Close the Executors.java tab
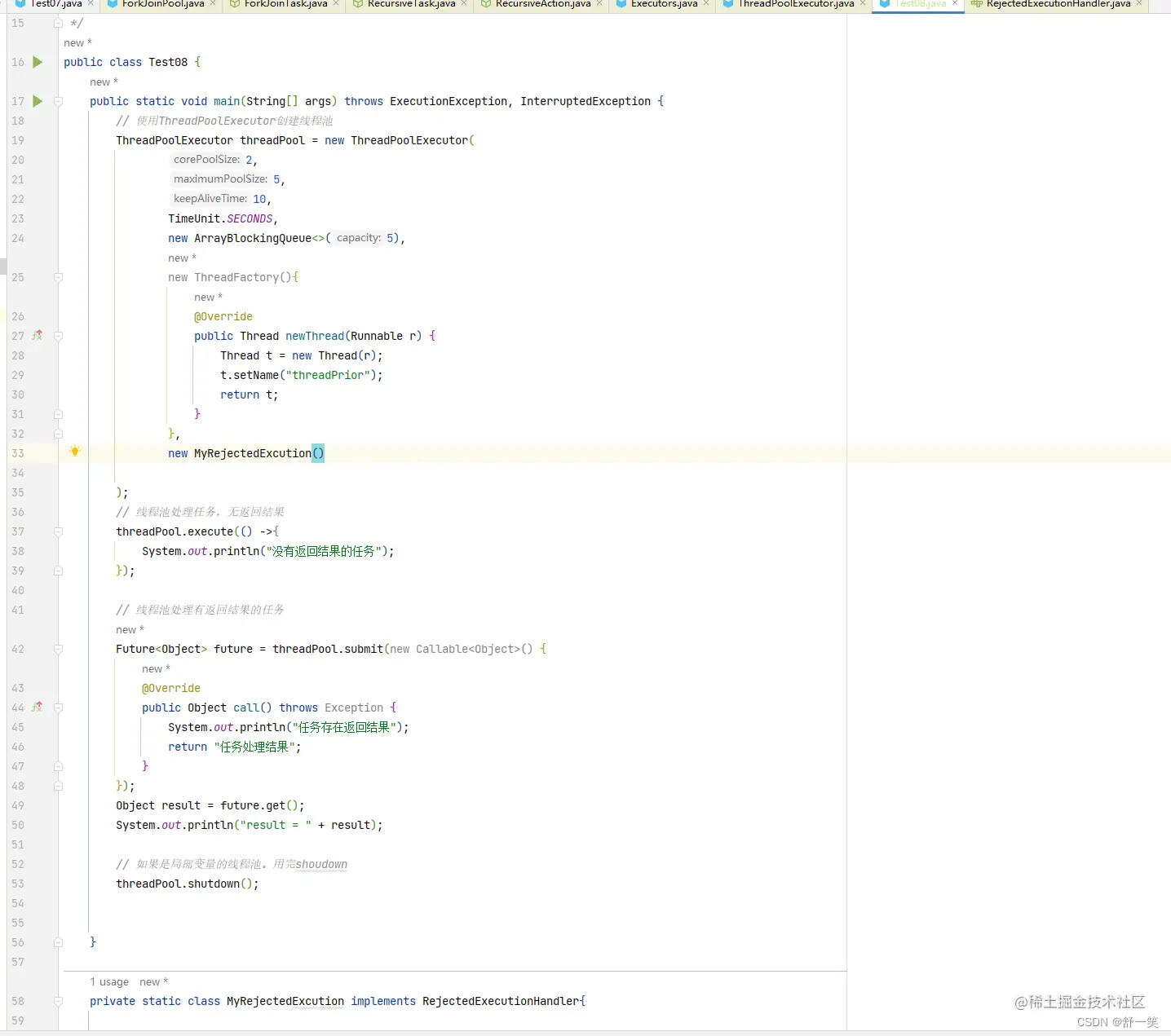 tap(706, 4)
